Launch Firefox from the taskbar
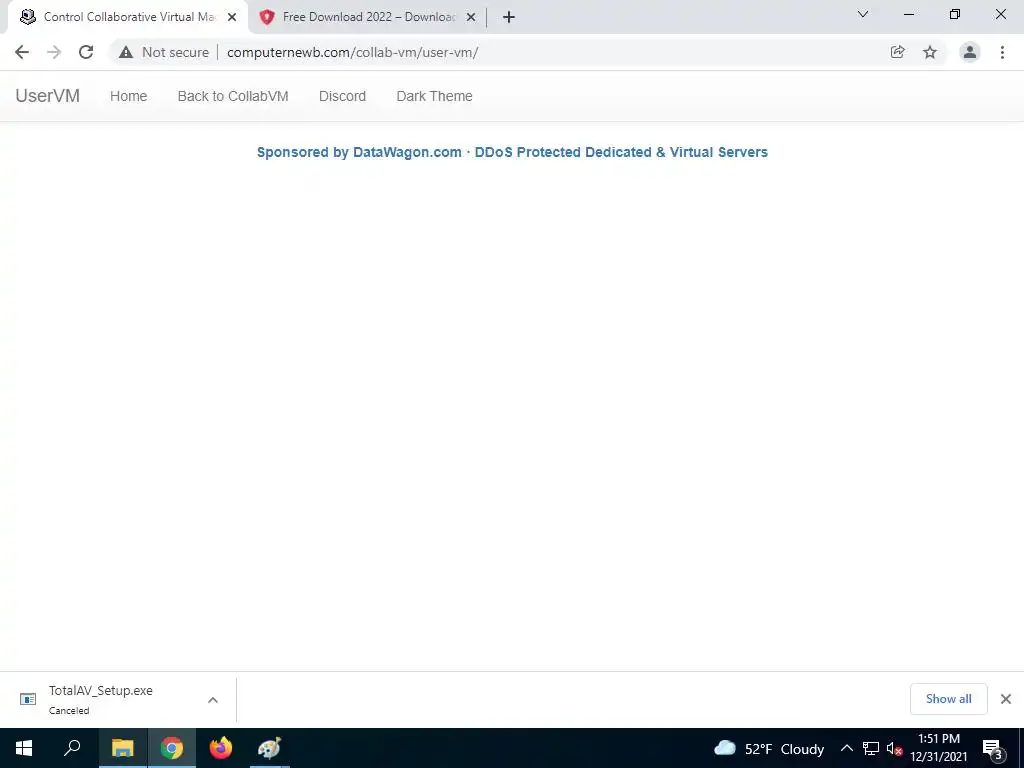 click(221, 748)
